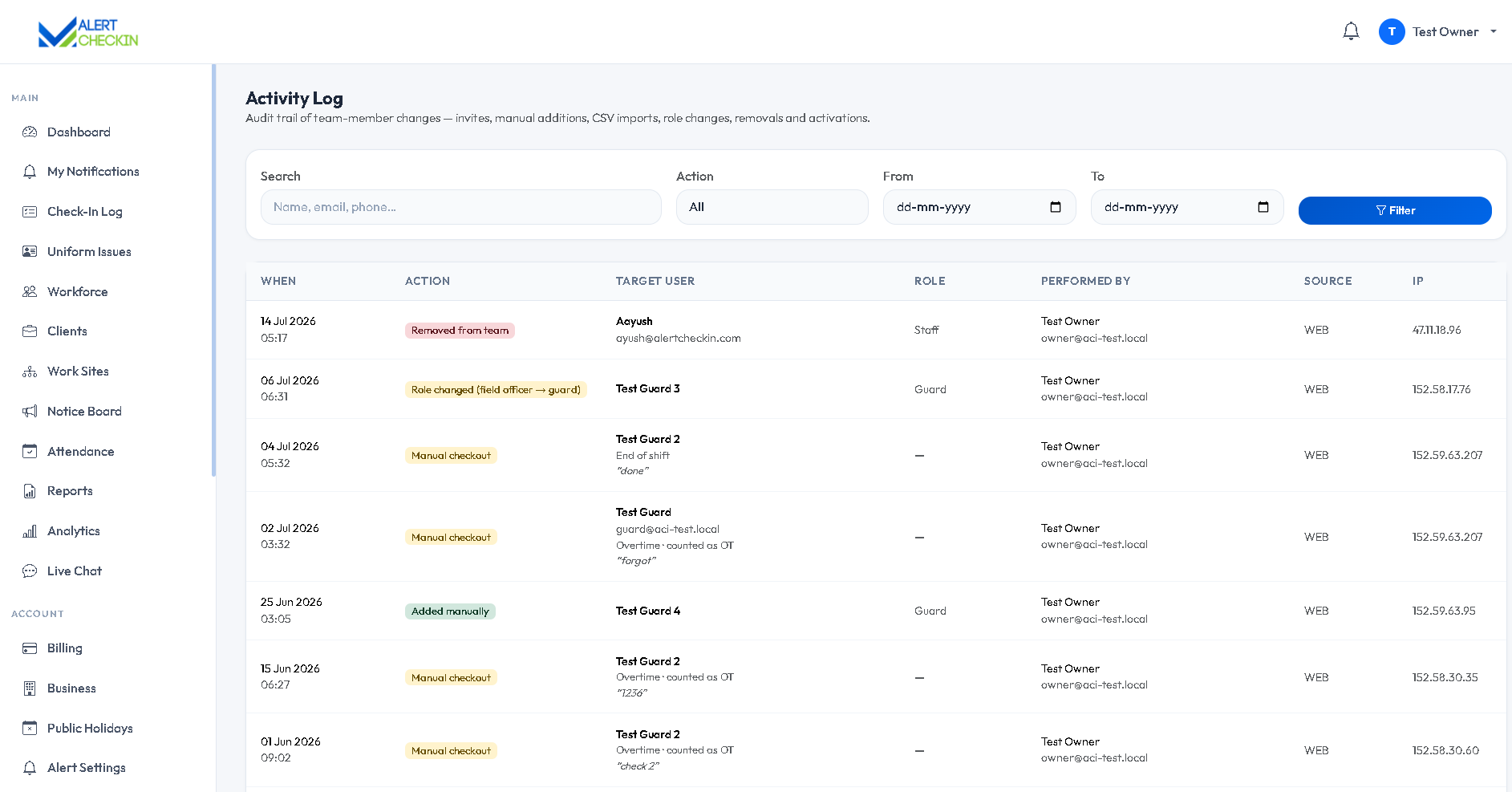Click the 'Role changed (field officer → guard)' badge
Screen dimensions: 1512x792
496,389
